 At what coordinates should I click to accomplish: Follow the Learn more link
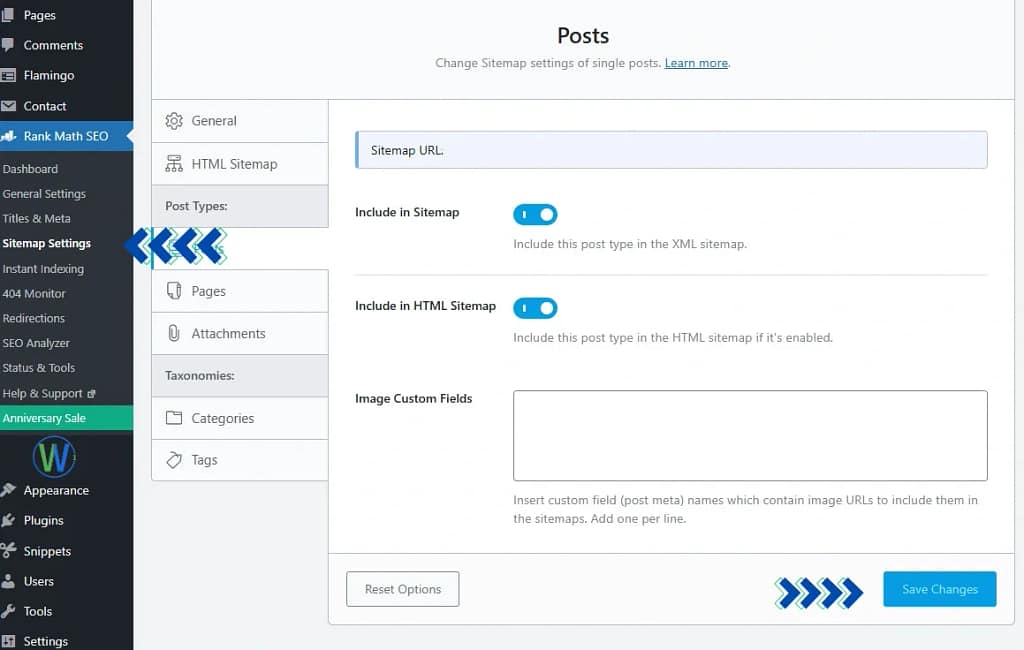point(696,63)
